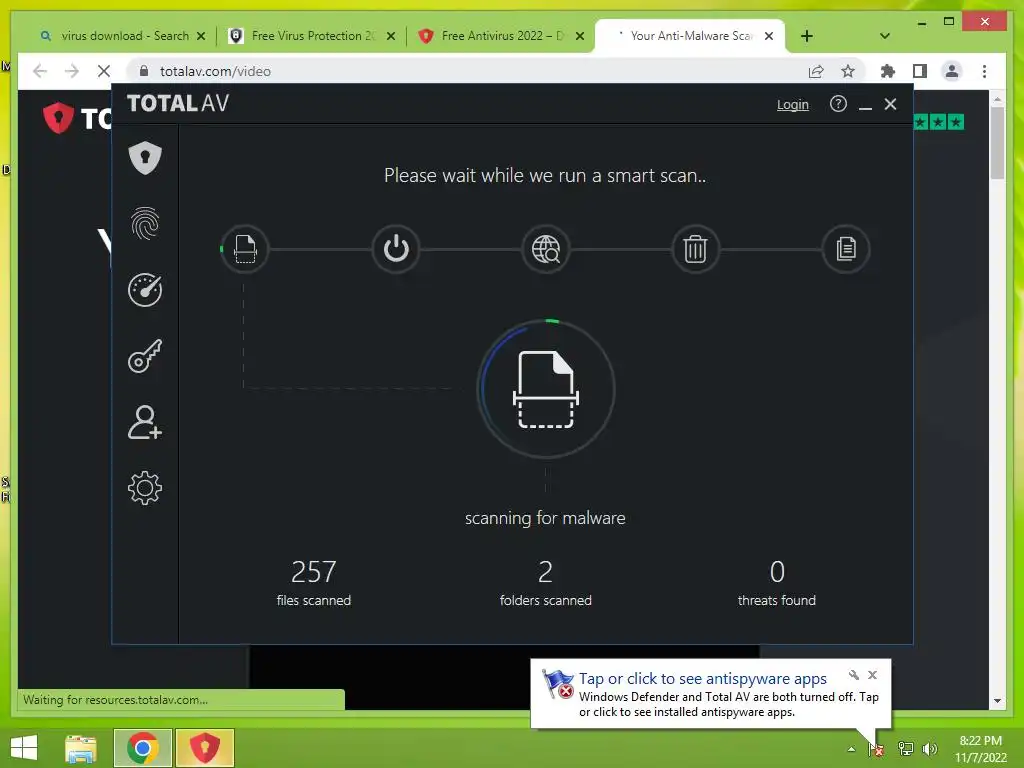Open TotalAV settings gear icon
The width and height of the screenshot is (1024, 768).
click(145, 488)
